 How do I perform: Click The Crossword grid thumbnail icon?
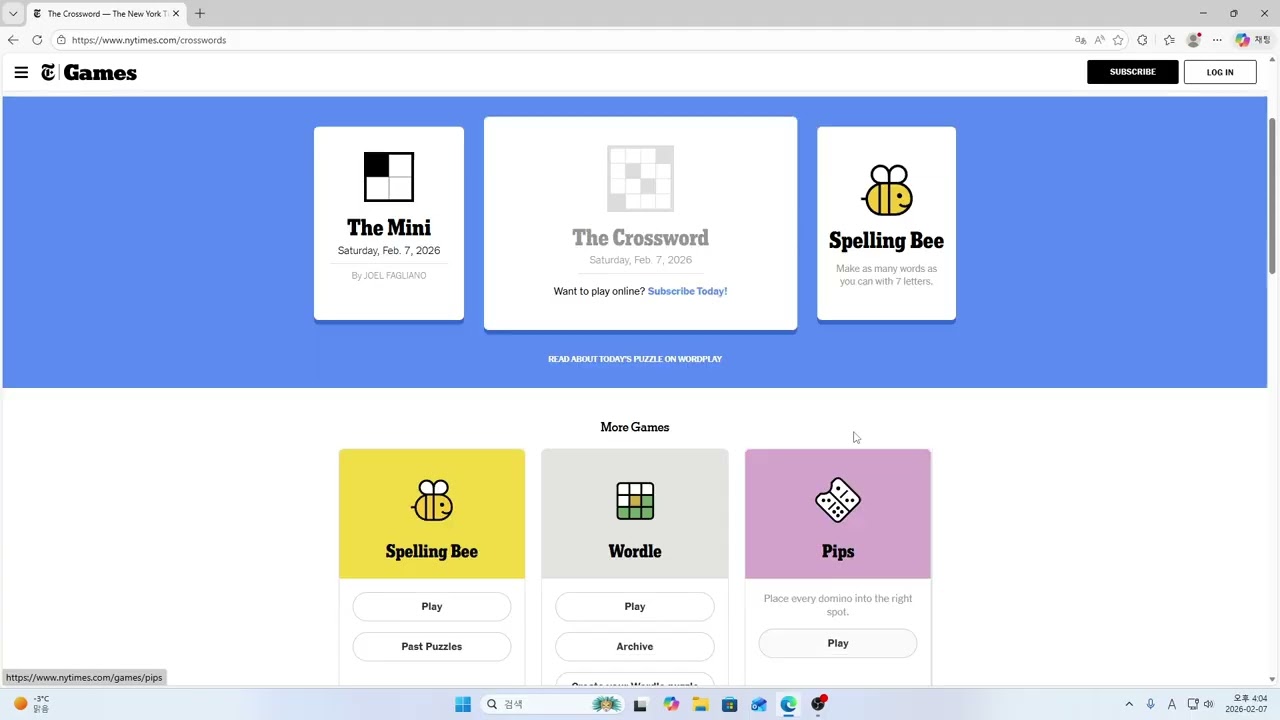tap(640, 178)
